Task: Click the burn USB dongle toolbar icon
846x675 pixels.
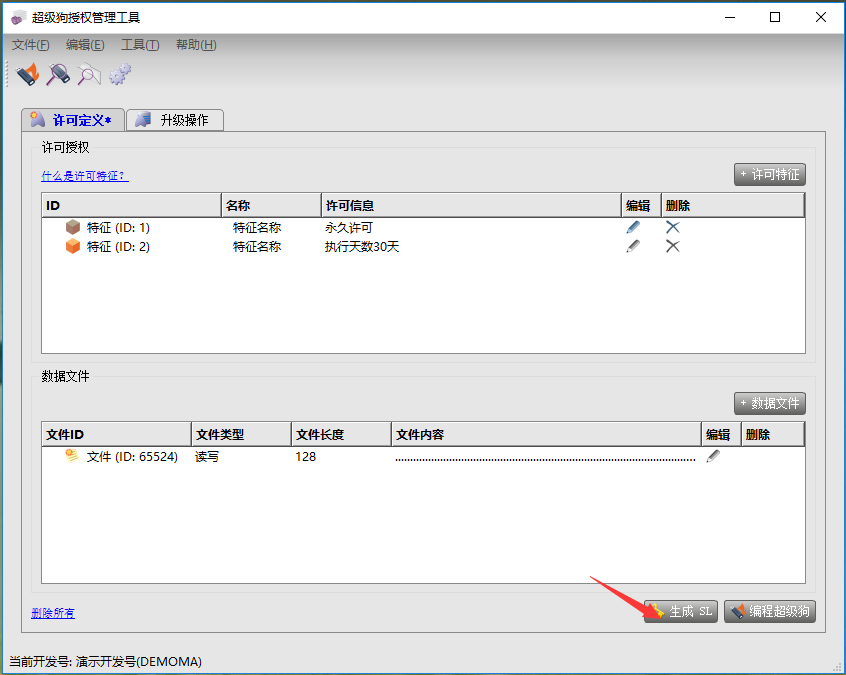Action: click(28, 74)
